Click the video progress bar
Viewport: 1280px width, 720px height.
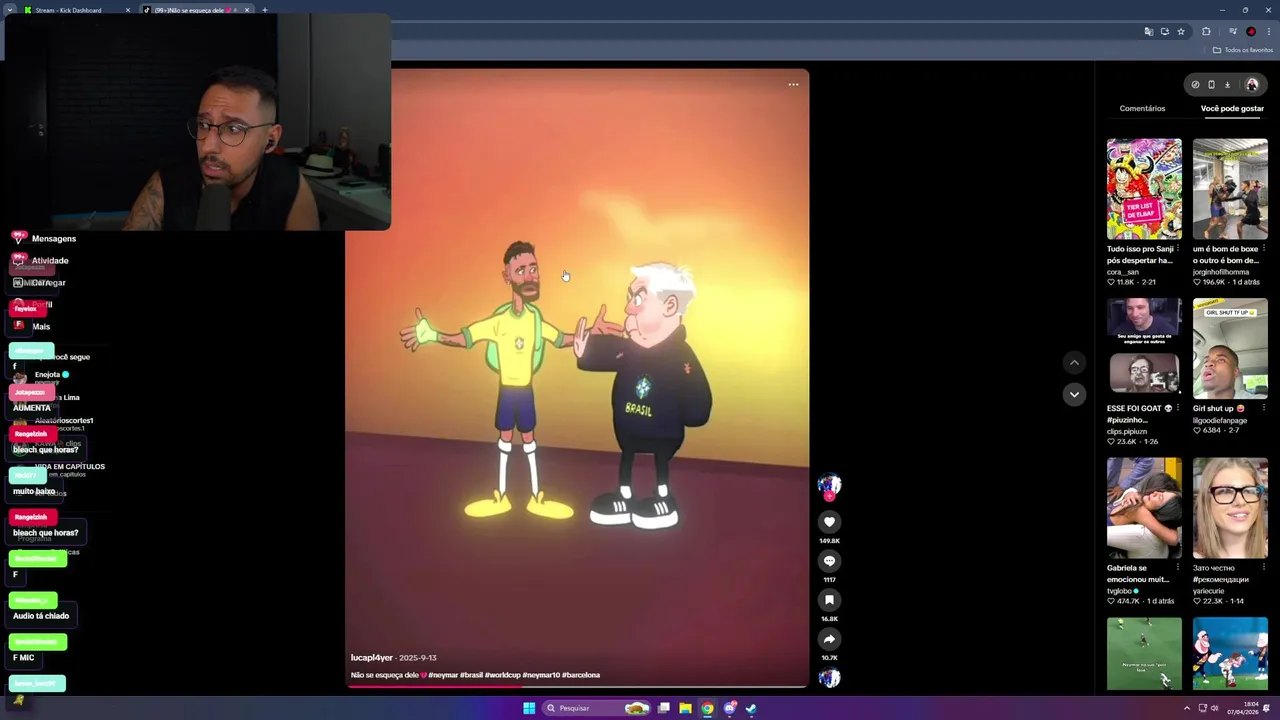[x=577, y=686]
